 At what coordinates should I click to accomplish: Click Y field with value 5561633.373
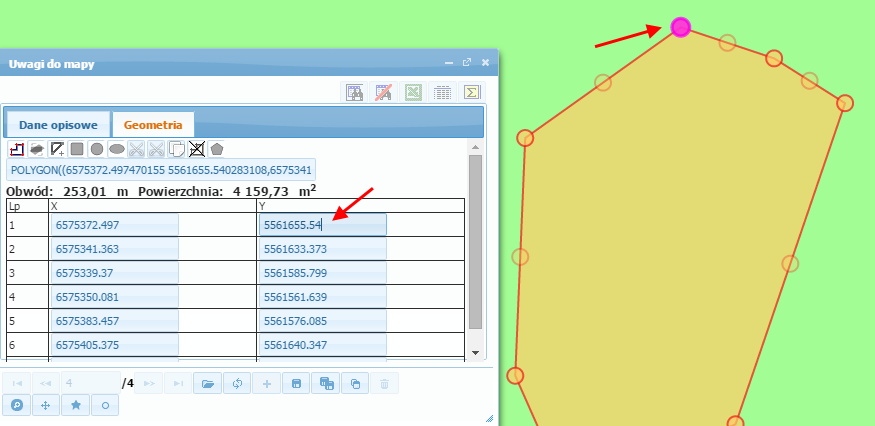tap(323, 249)
